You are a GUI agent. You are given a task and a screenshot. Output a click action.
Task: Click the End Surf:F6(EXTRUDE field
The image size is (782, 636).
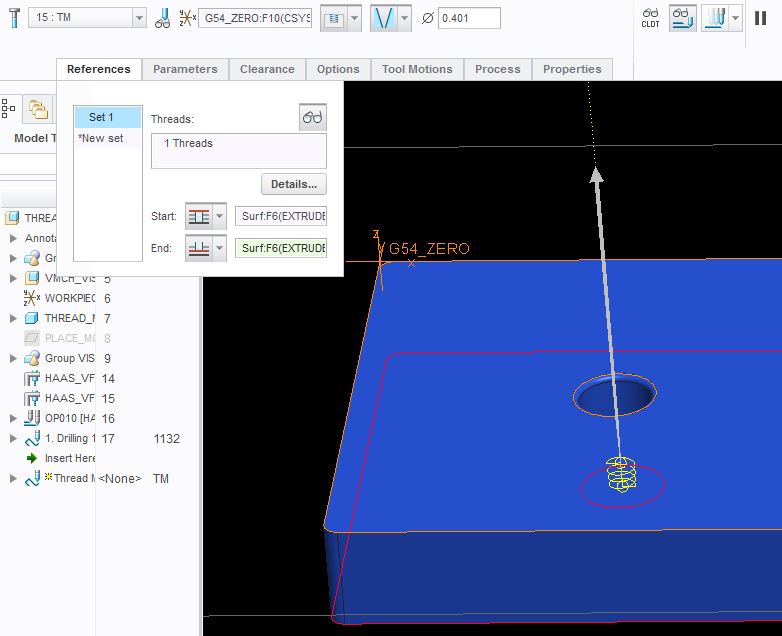click(x=281, y=248)
